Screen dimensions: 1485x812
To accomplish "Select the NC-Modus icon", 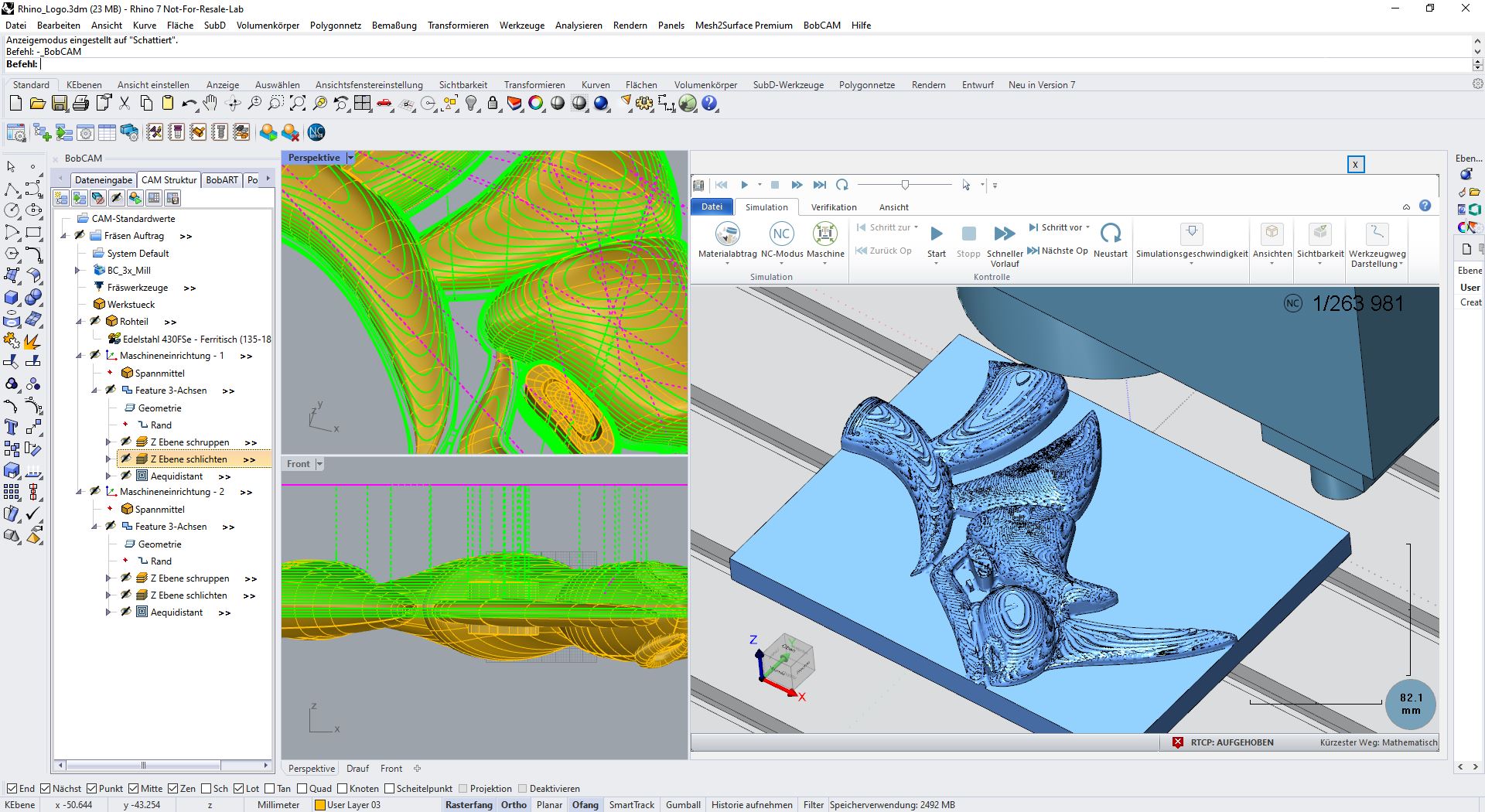I will point(781,234).
